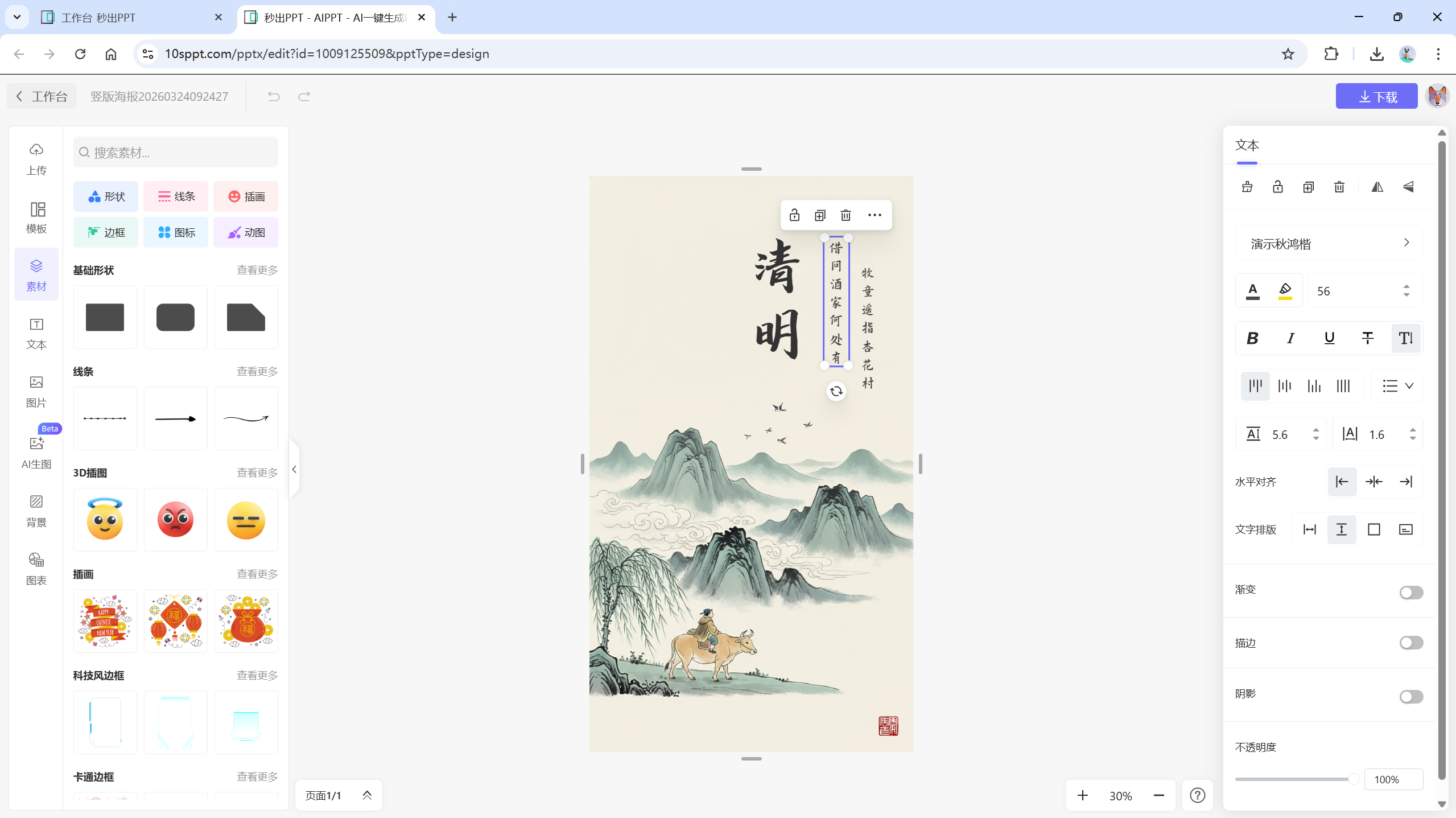Open more options in floating toolbar
The width and height of the screenshot is (1456, 818).
[875, 215]
